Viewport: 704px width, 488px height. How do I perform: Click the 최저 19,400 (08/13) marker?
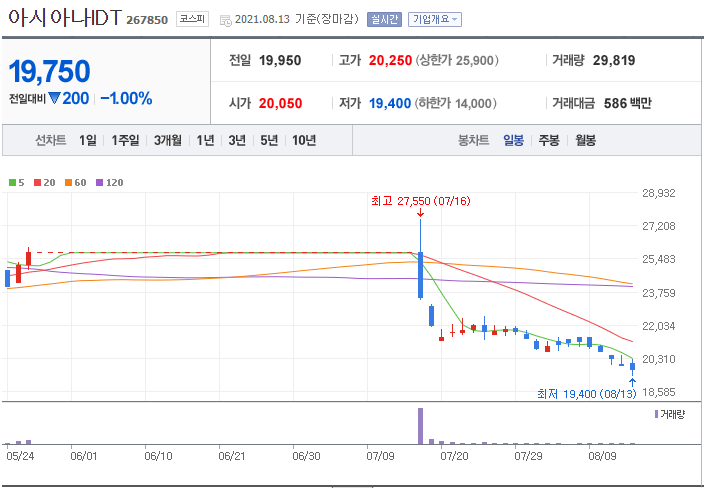[587, 394]
